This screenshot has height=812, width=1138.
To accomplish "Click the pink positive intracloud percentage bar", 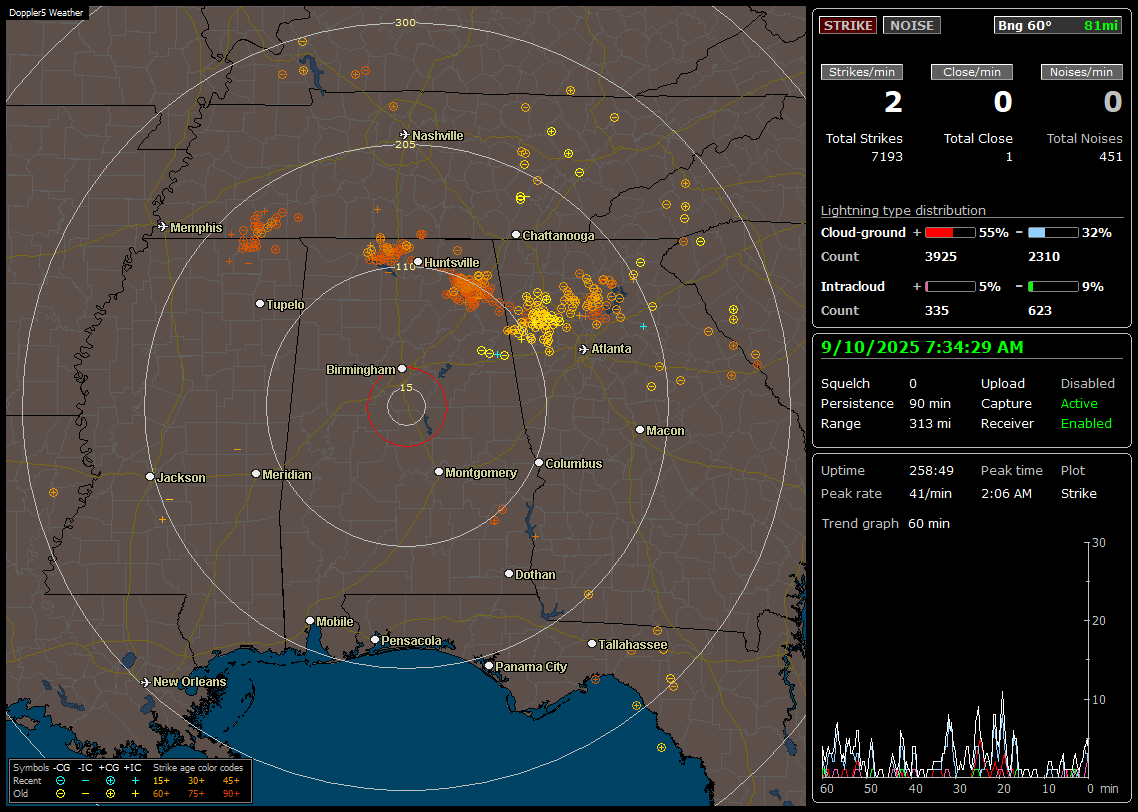I will click(950, 287).
